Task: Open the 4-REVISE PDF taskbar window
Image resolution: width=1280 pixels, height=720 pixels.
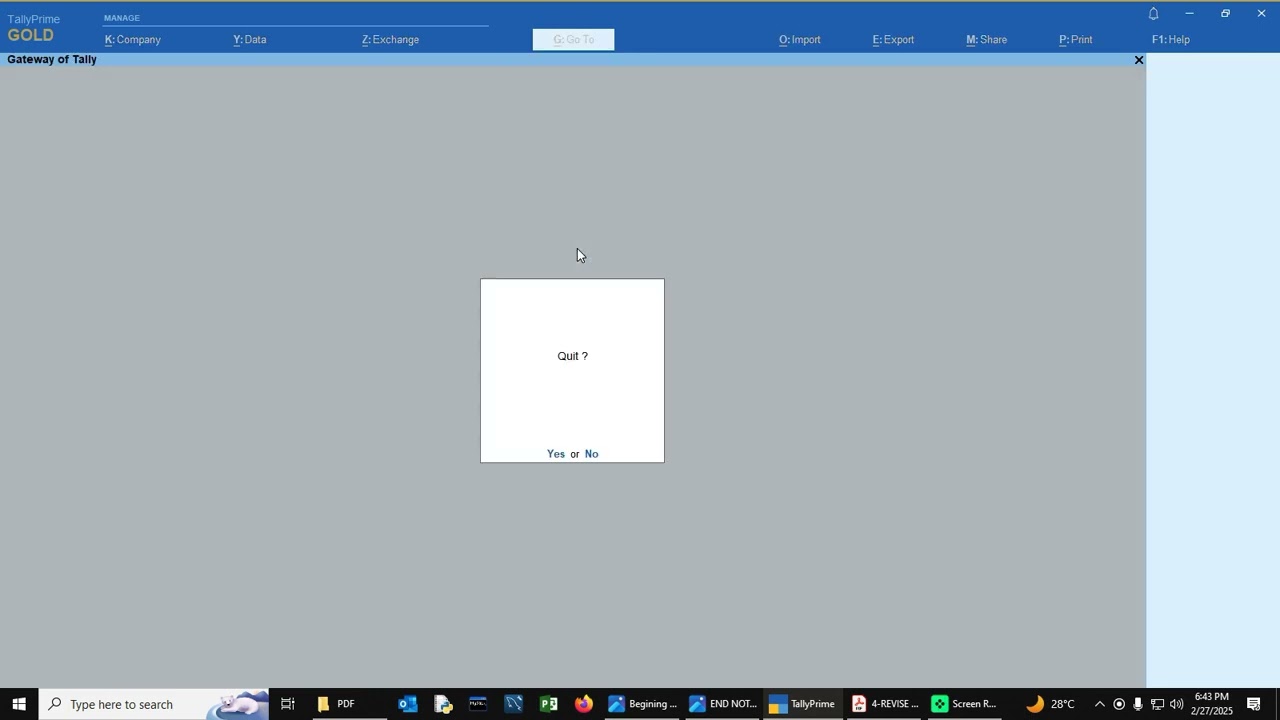Action: pos(885,704)
